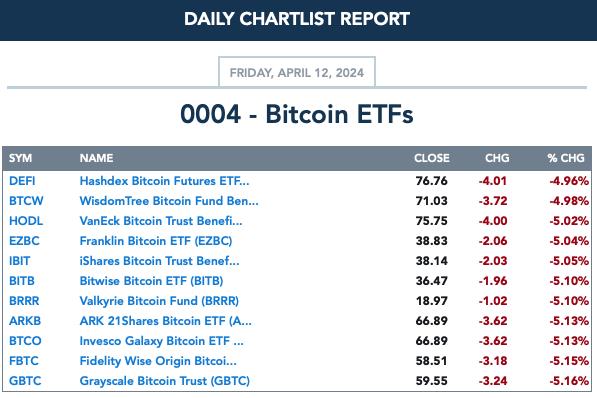This screenshot has height=398, width=597.
Task: Select the % CHG column header
Action: tap(566, 158)
